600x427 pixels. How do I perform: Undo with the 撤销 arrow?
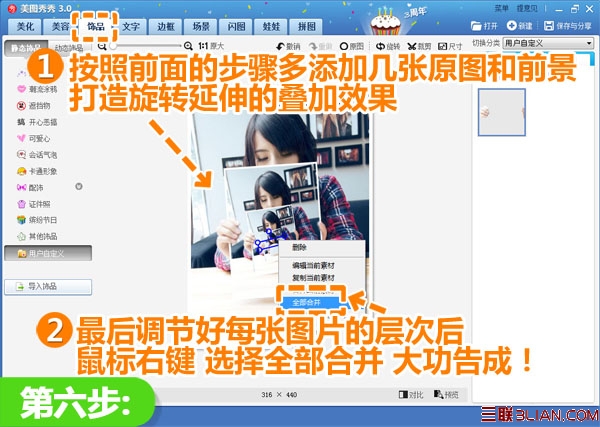point(288,46)
